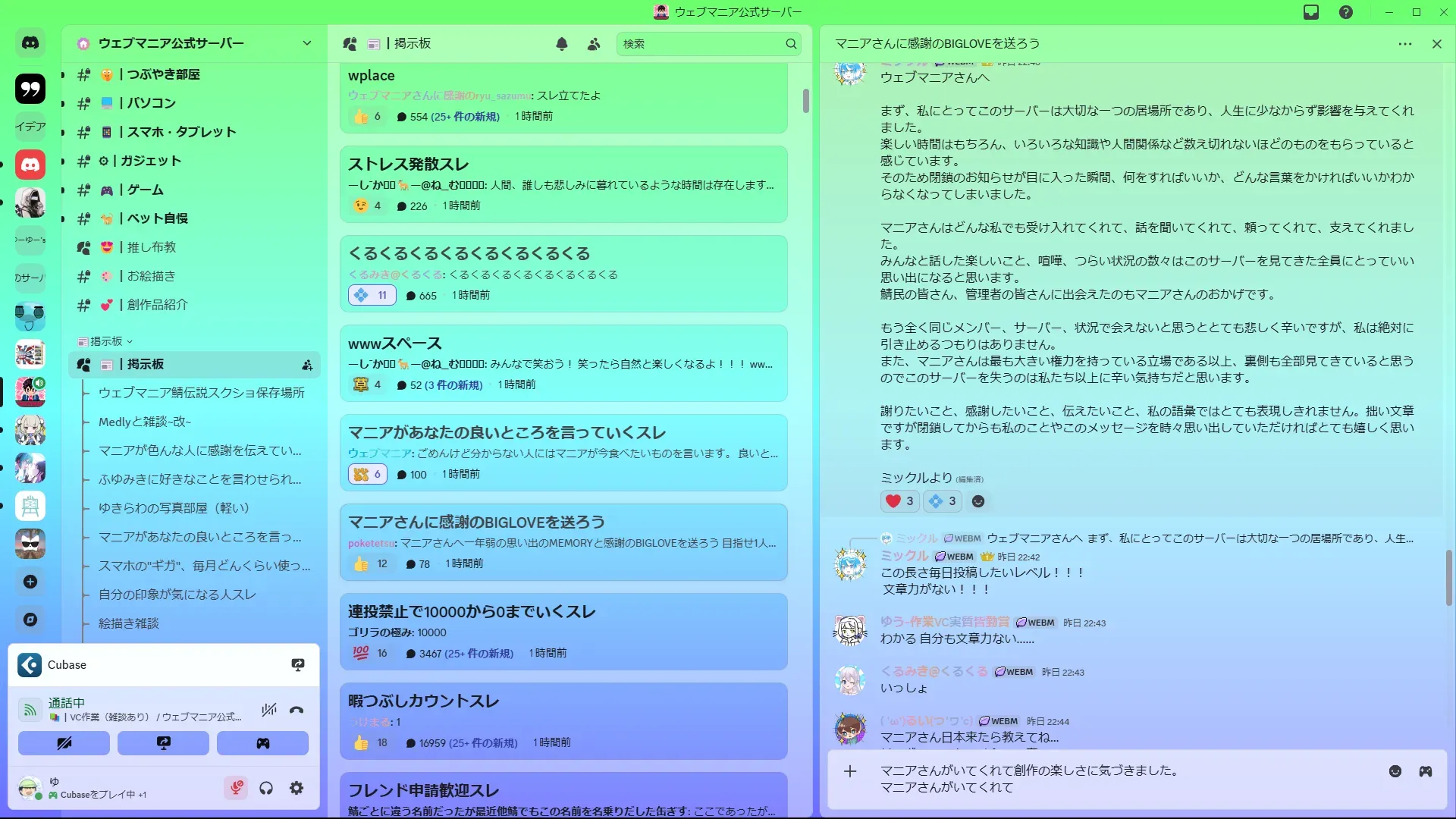This screenshot has height=819, width=1456.
Task: Click the forum list scrollbar
Action: pos(805,101)
